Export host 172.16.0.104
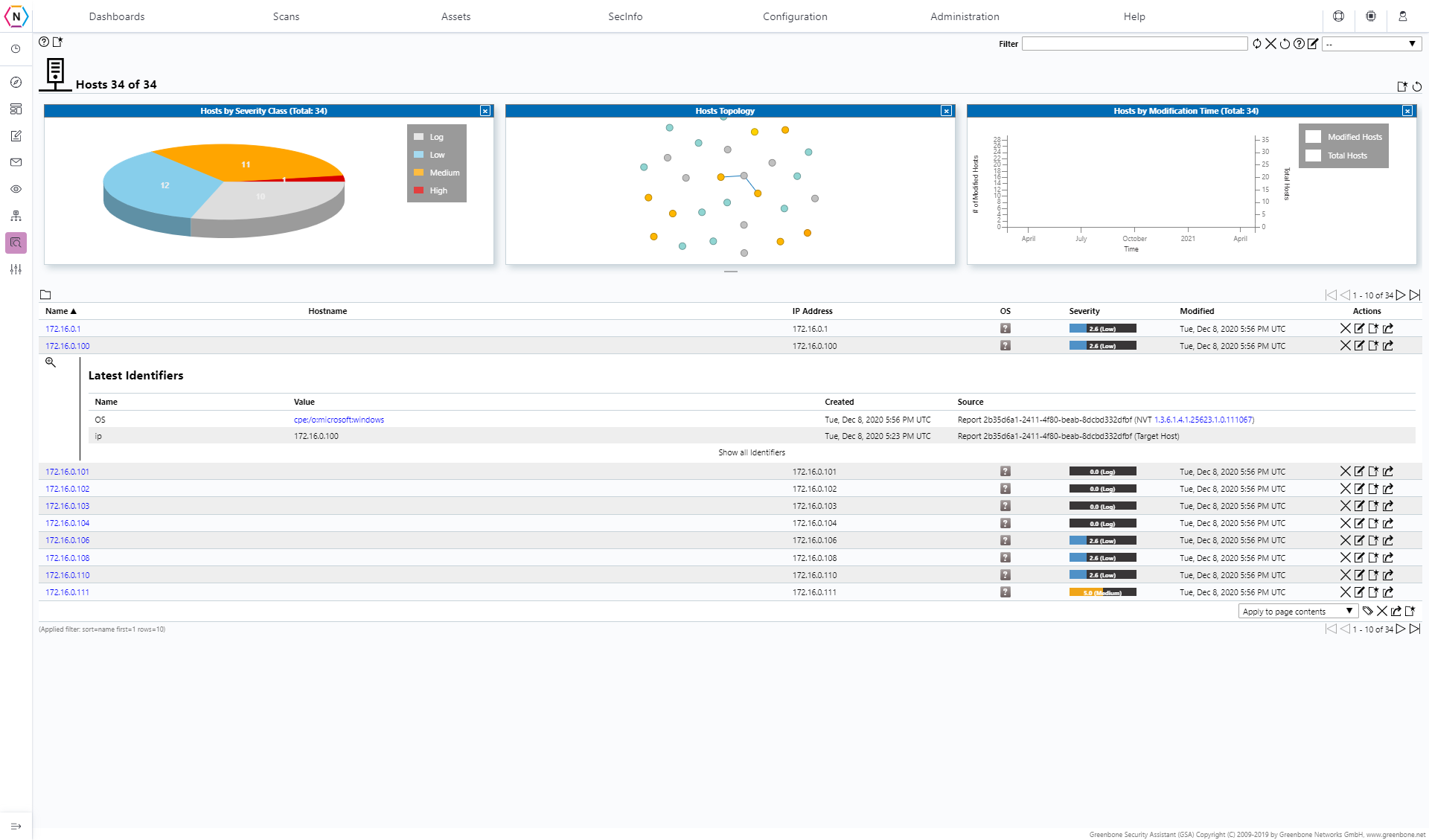This screenshot has height=840, width=1429. [x=1388, y=523]
